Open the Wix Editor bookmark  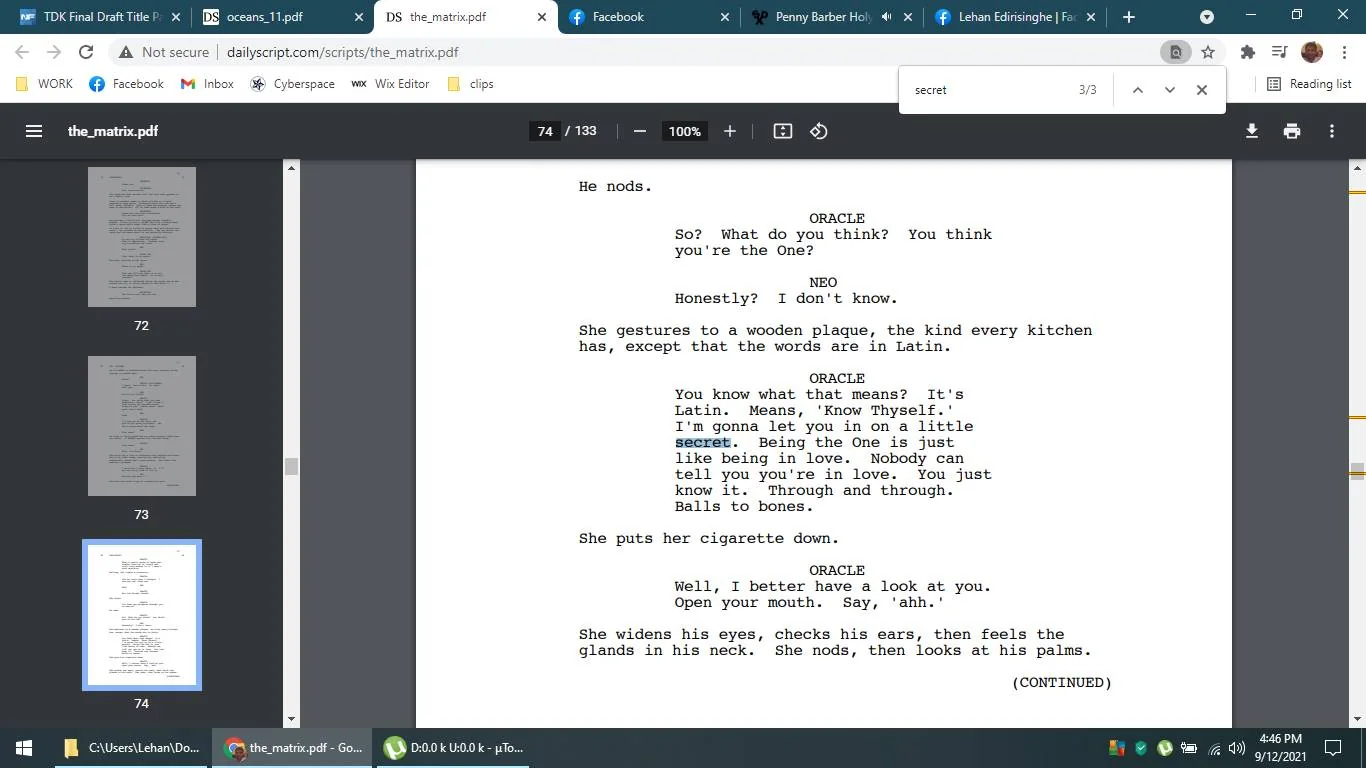click(390, 84)
